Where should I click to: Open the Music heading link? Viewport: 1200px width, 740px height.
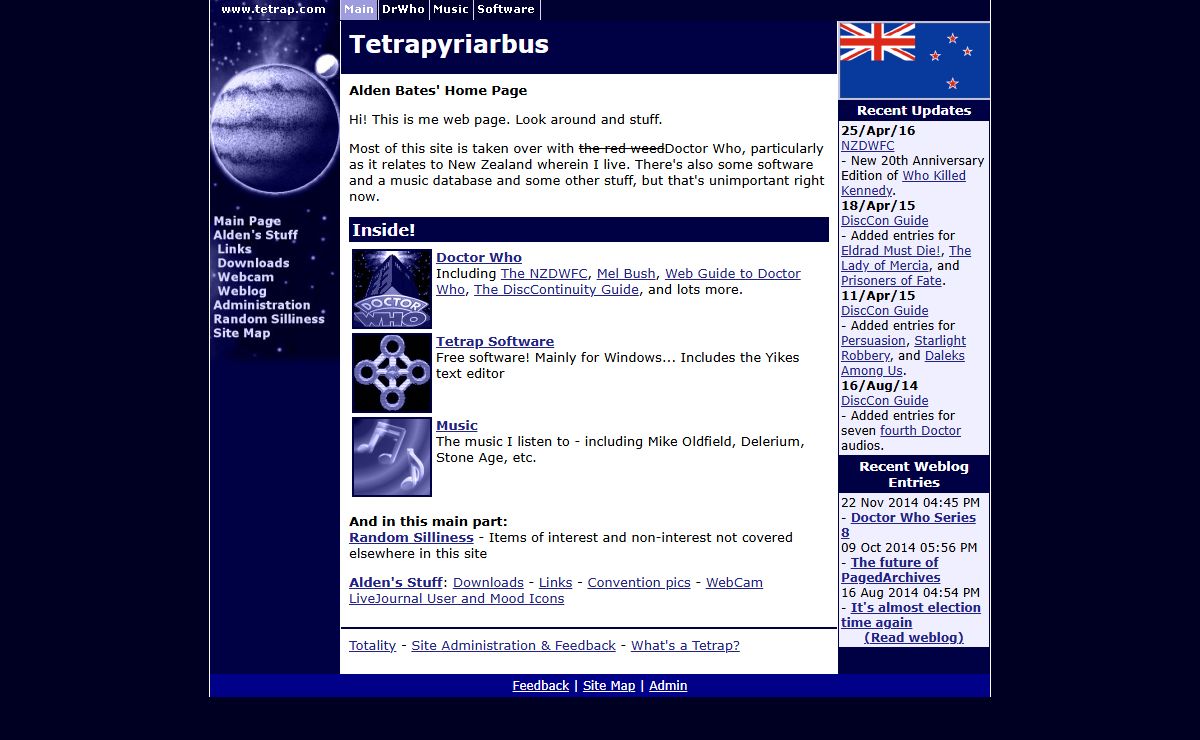[x=457, y=425]
